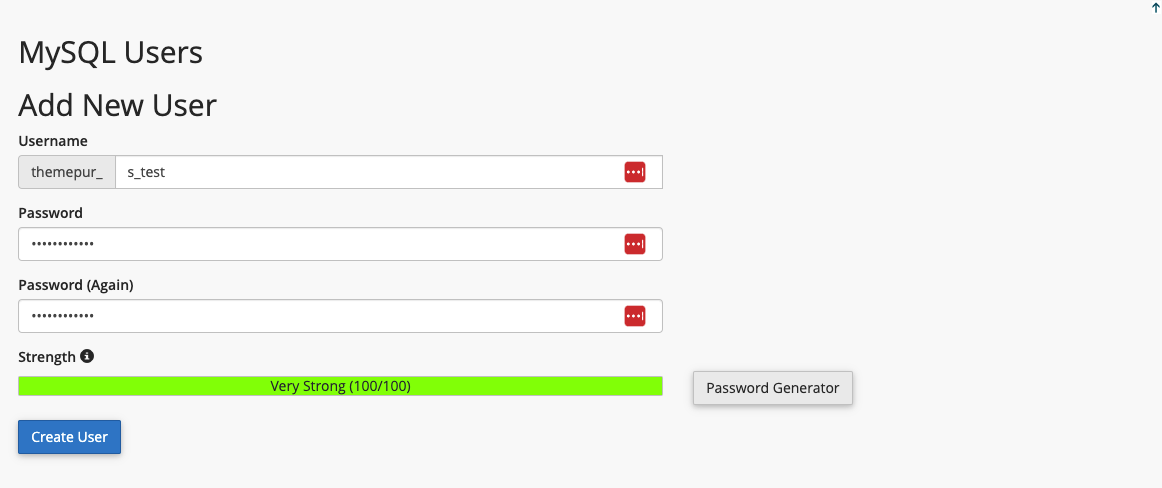Focus the first Password input field

pyautogui.click(x=340, y=244)
